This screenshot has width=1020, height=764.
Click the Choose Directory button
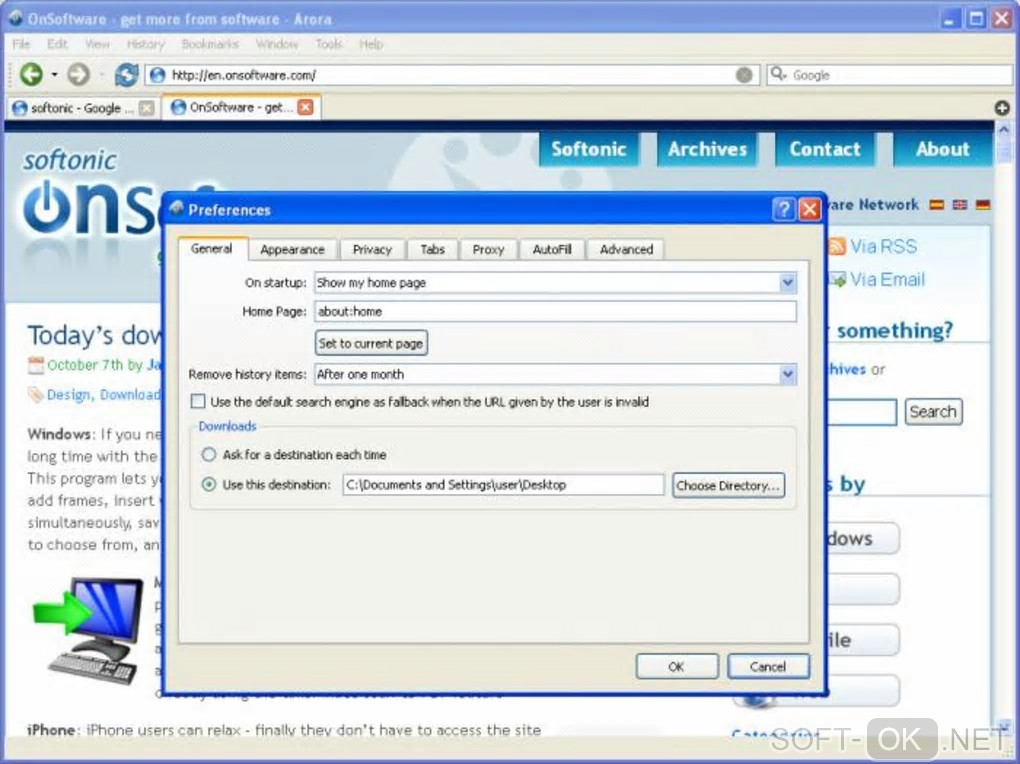728,485
